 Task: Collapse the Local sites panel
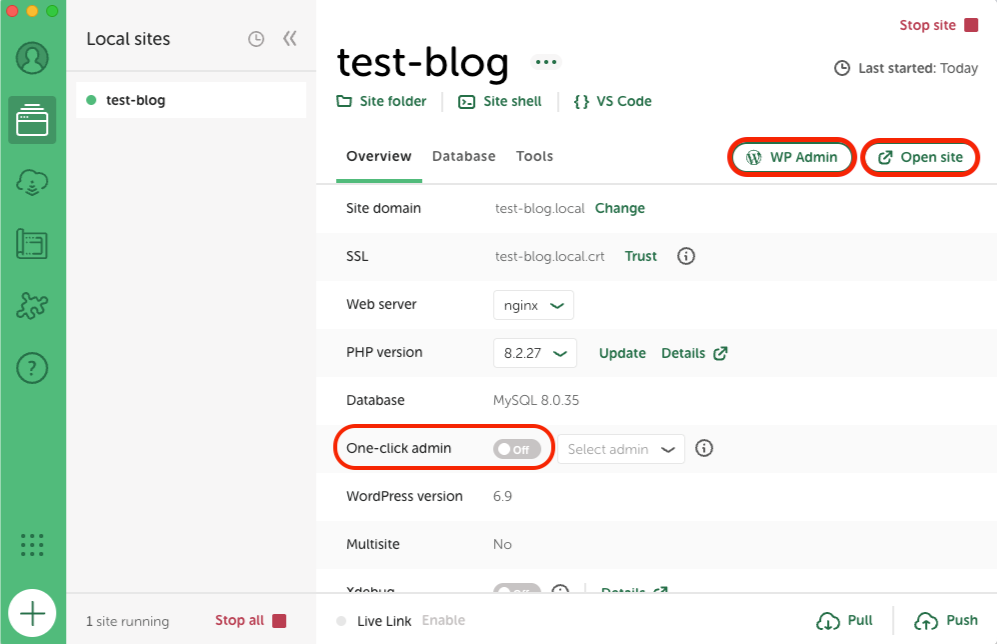[290, 39]
